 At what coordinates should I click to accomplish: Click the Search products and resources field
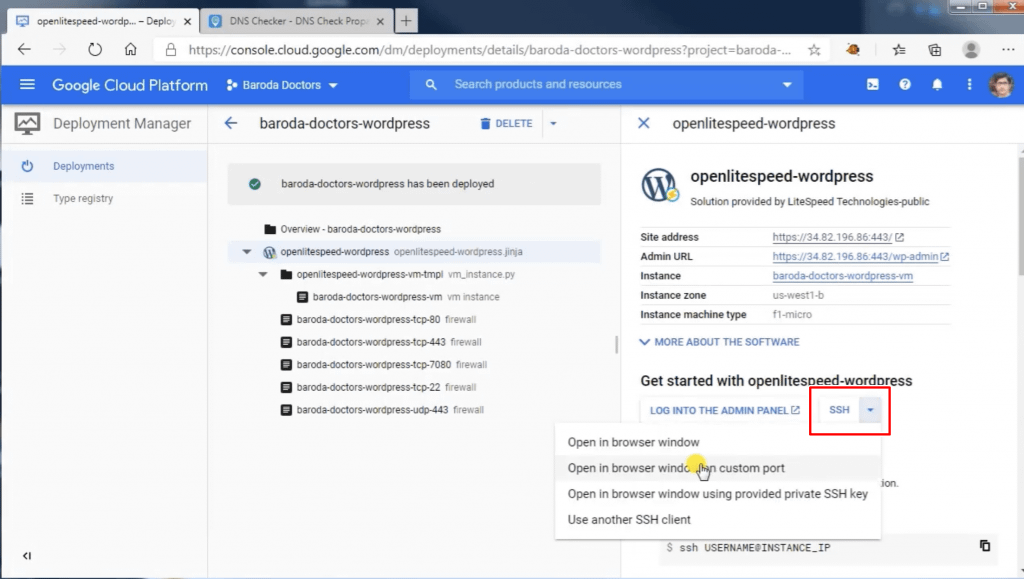[x=607, y=85]
